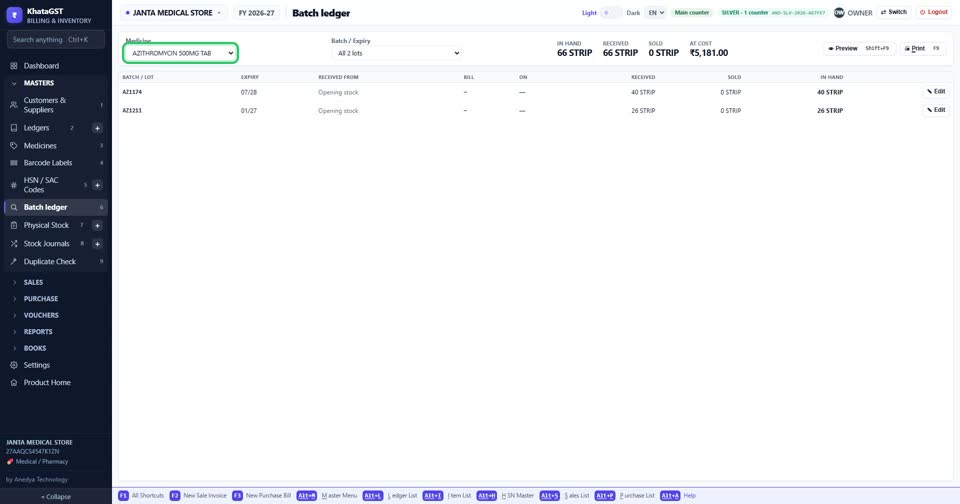Focus the Search anything field

point(56,40)
